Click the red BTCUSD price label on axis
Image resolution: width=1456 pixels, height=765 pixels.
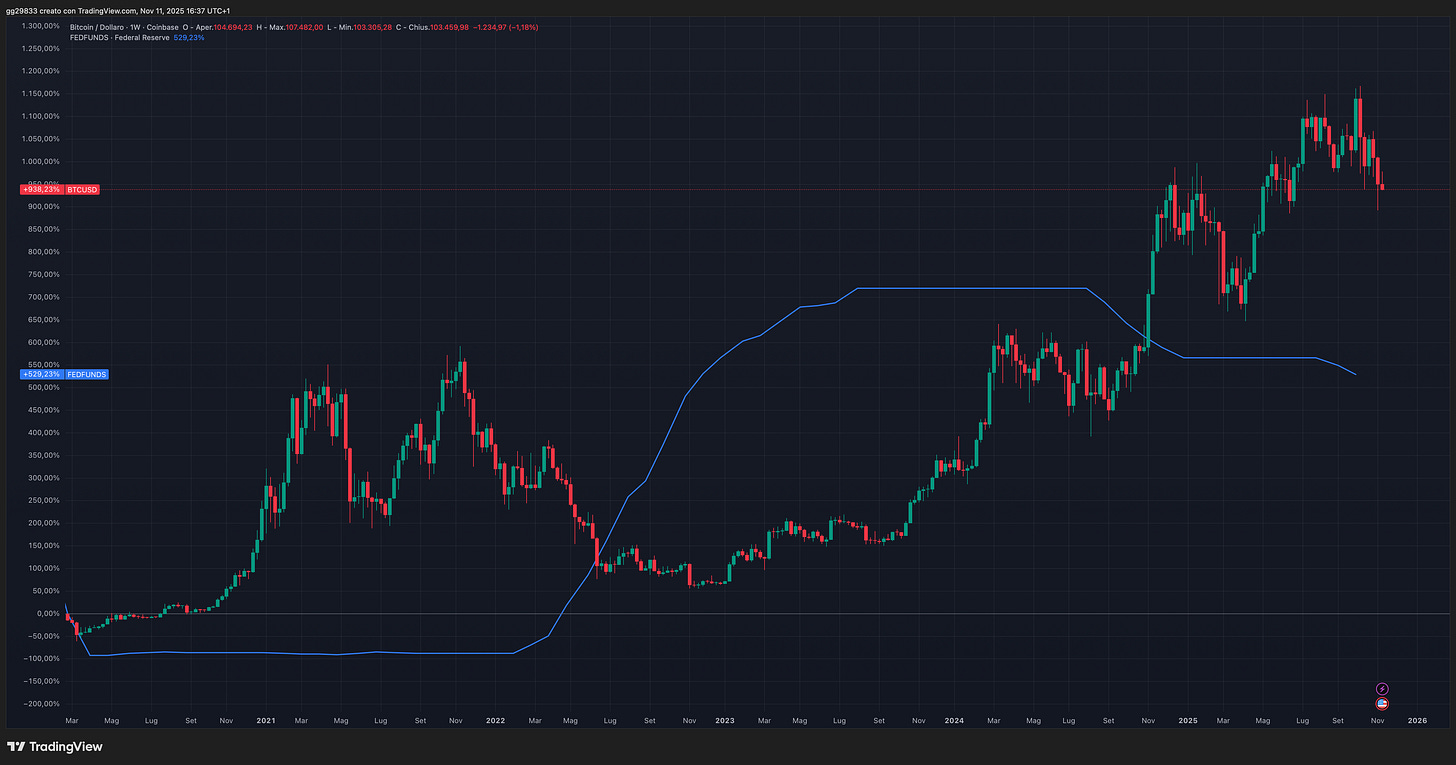click(82, 189)
